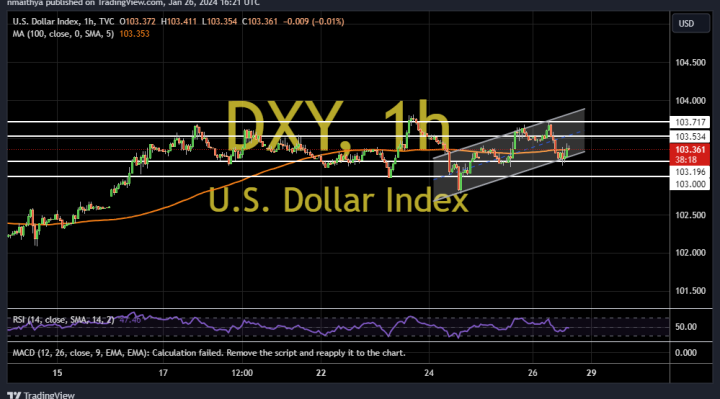The width and height of the screenshot is (720, 399).
Task: Click the -0.009 (-0.01%) change value
Action: click(314, 22)
